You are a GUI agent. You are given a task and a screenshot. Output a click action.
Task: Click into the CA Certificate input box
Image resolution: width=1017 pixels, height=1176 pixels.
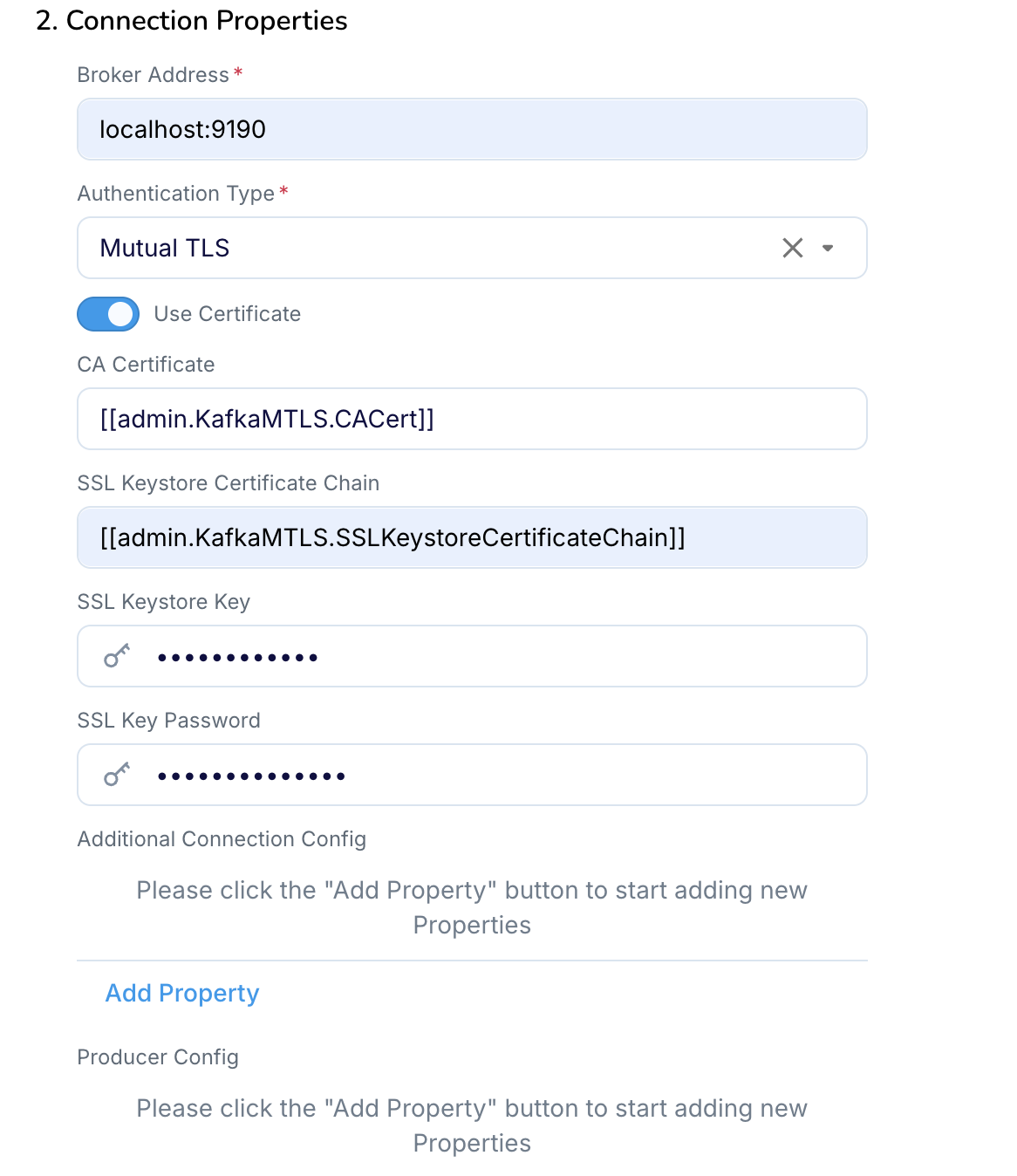471,419
